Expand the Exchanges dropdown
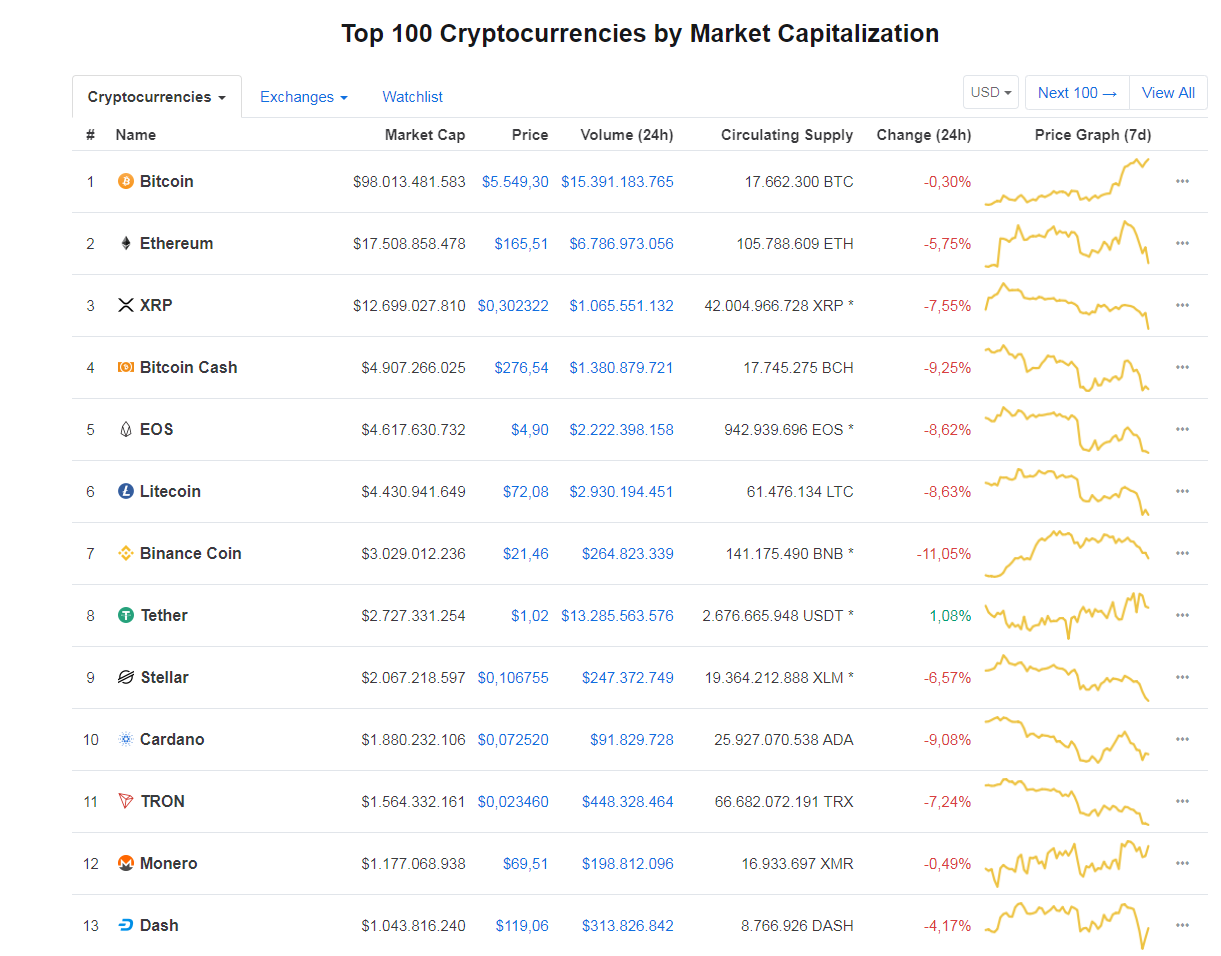This screenshot has width=1221, height=956. pos(303,96)
